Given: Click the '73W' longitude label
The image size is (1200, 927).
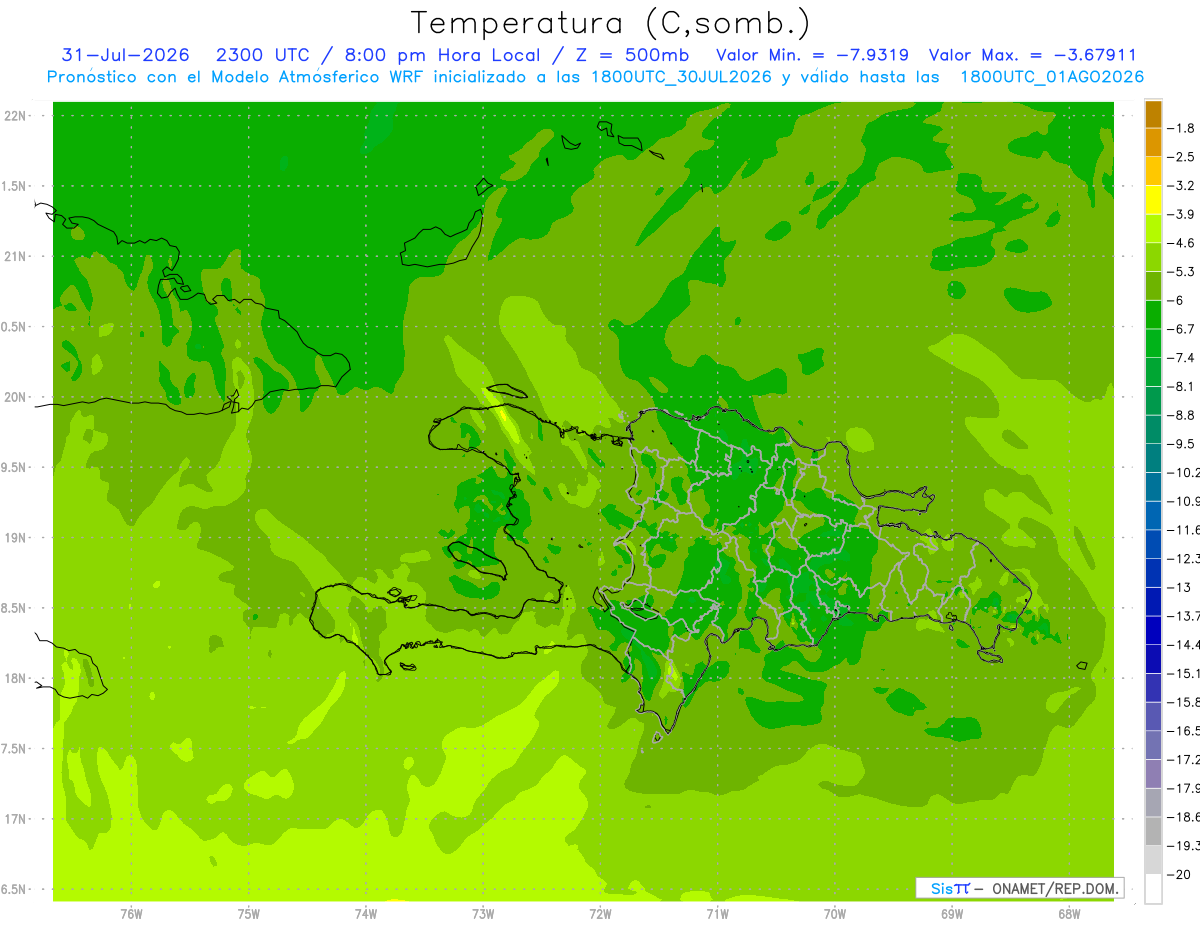Looking at the screenshot, I should pos(483,914).
